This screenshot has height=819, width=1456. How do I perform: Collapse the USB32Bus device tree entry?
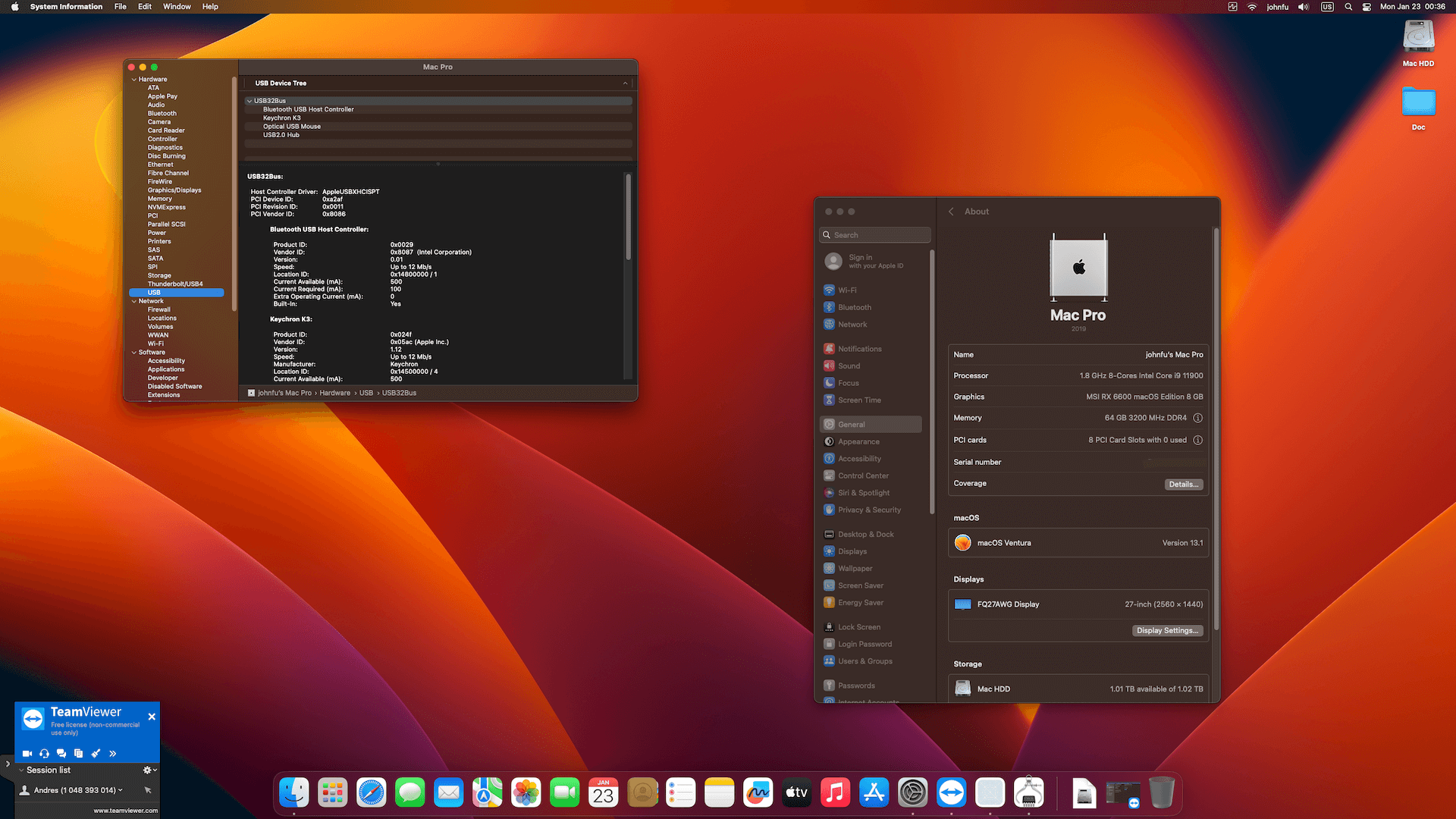pyautogui.click(x=249, y=100)
